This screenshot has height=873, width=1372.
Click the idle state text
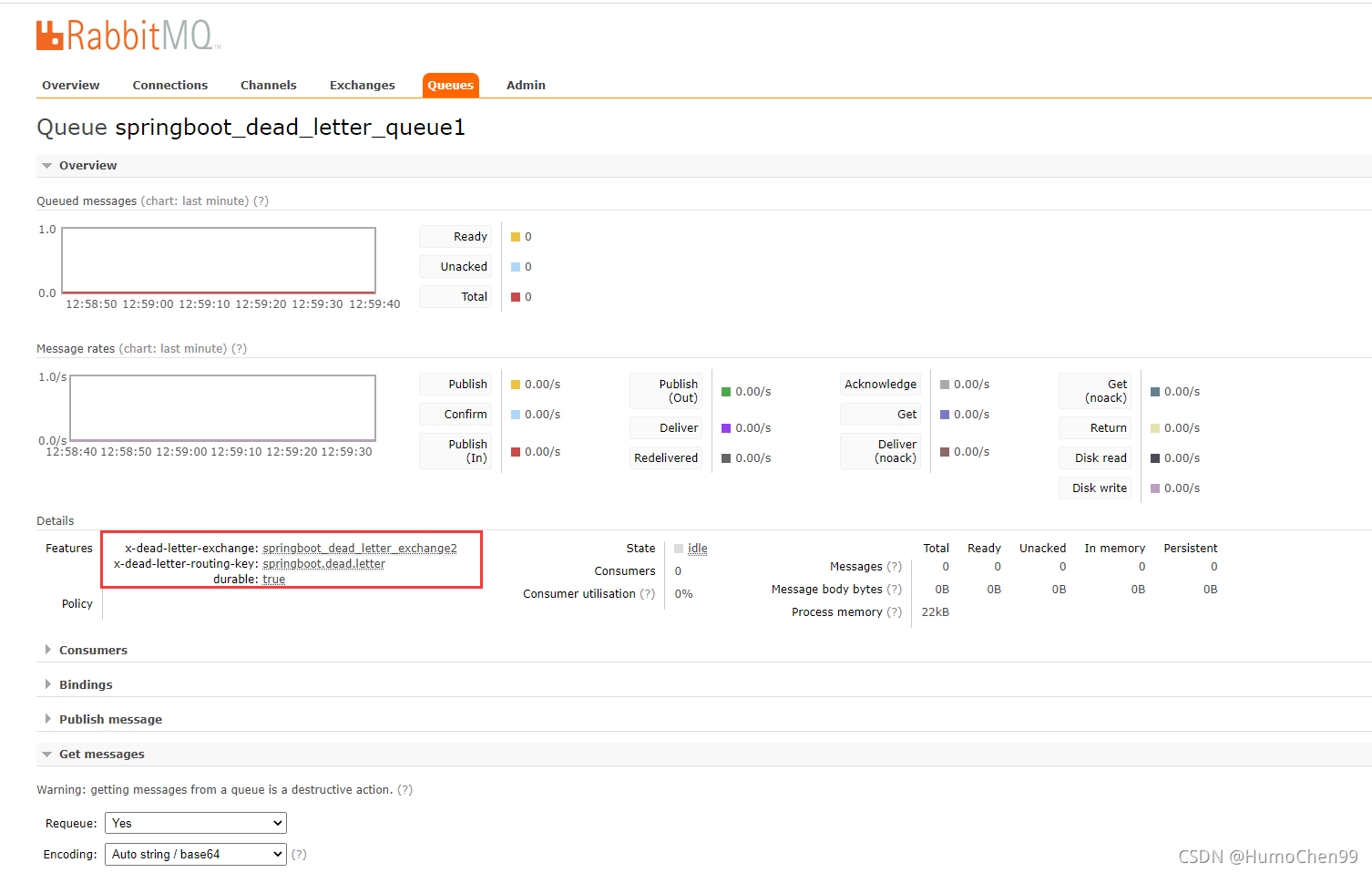(x=698, y=548)
